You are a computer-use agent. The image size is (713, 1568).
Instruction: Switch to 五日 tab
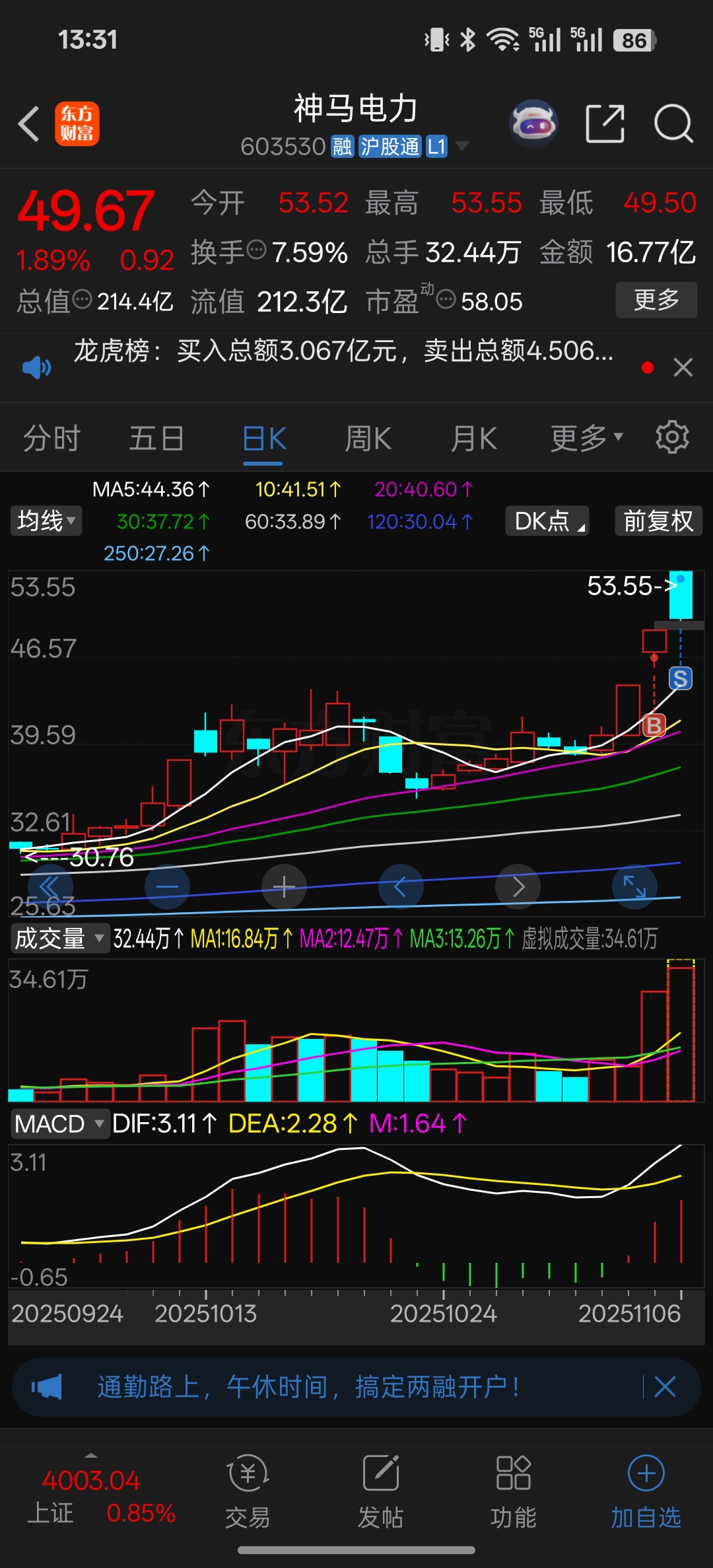156,438
